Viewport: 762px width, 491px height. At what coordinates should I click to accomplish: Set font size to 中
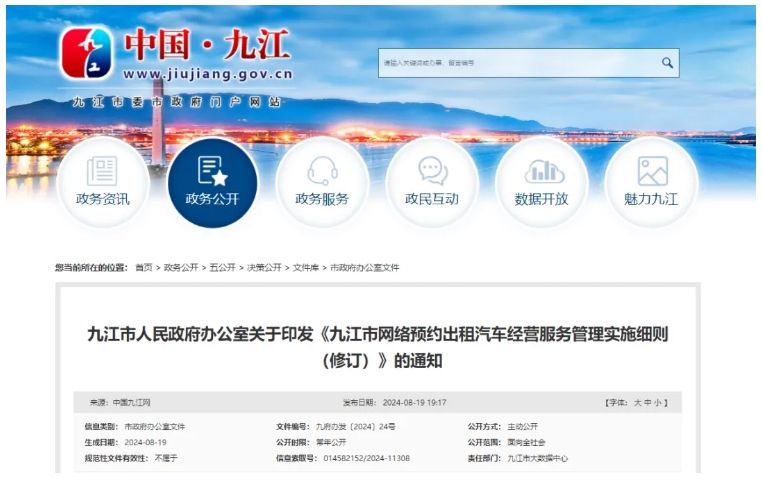point(648,403)
